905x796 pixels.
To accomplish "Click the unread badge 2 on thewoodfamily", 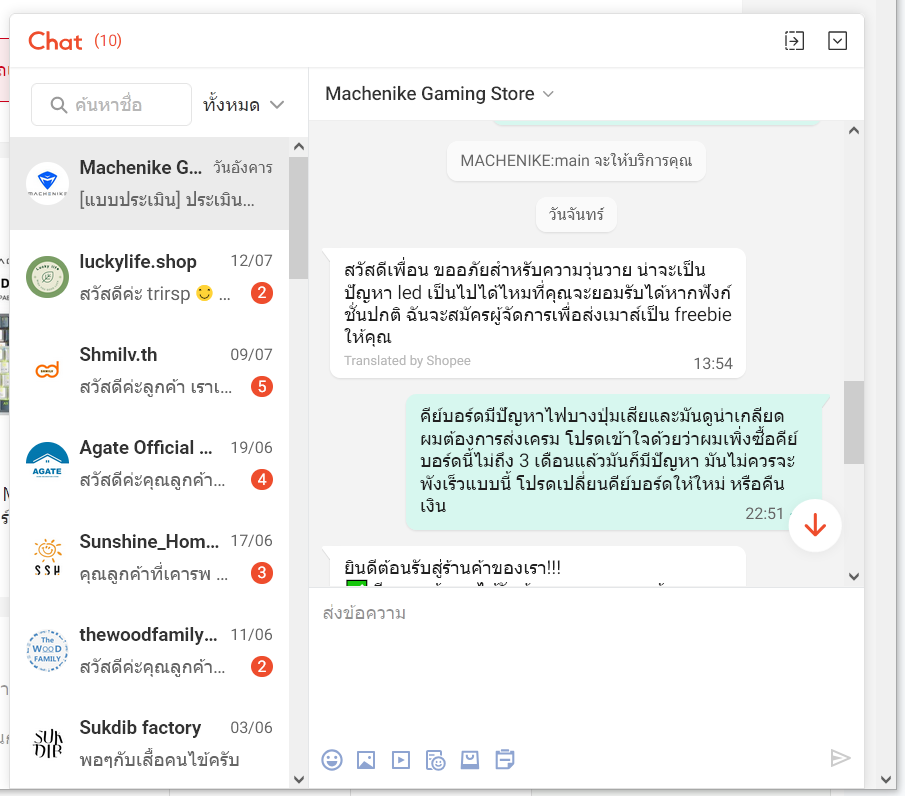I will [x=261, y=667].
